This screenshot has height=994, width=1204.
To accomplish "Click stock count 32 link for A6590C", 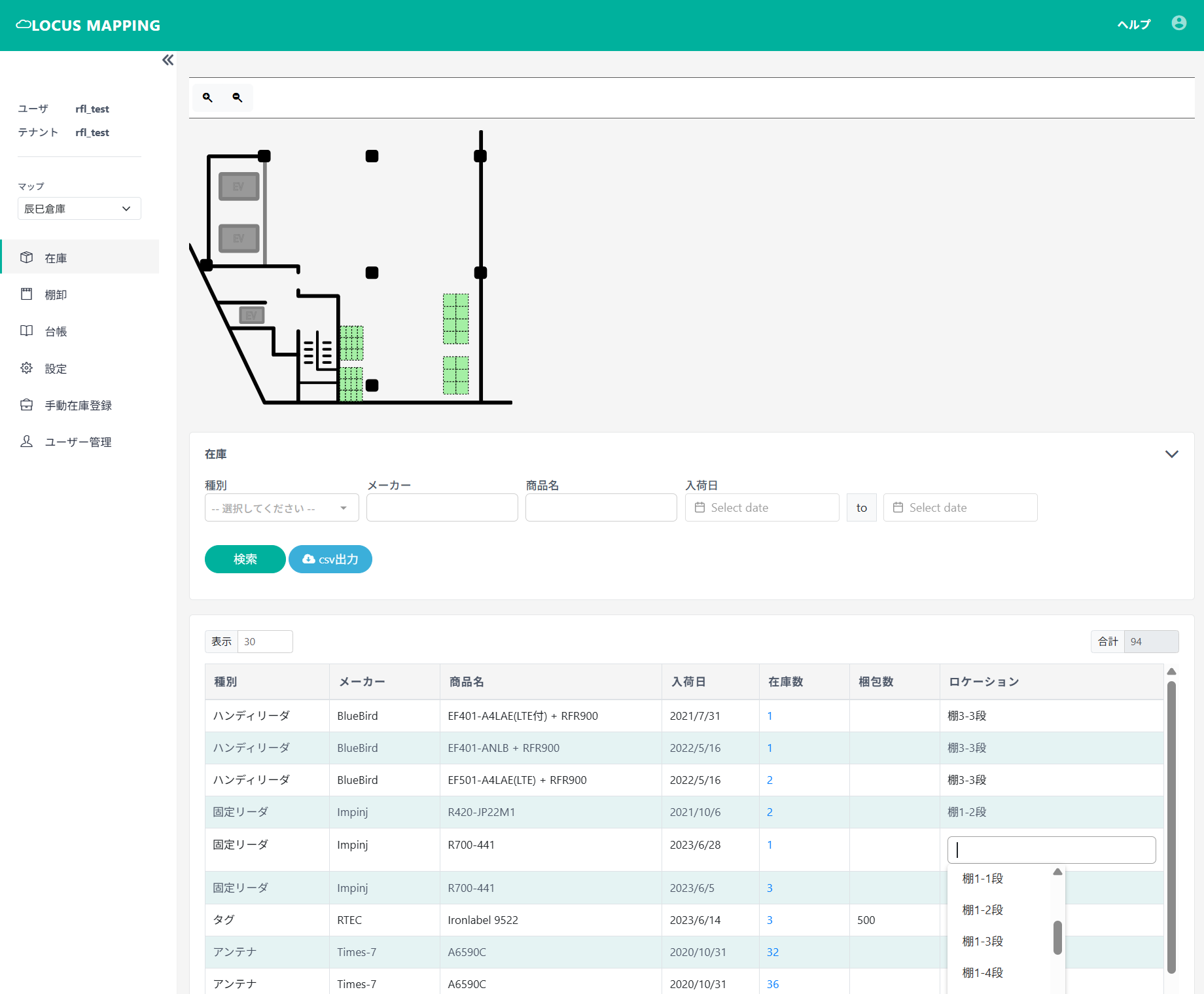I will [x=773, y=951].
